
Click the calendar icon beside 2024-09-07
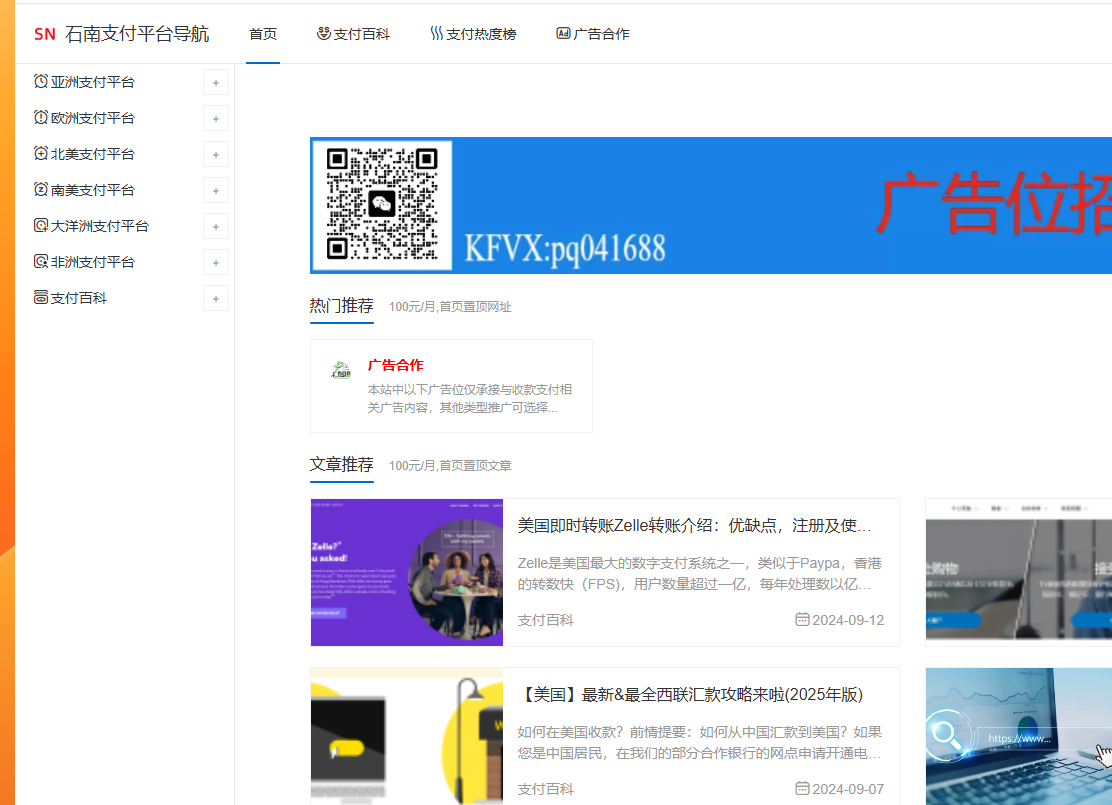pyautogui.click(x=802, y=788)
